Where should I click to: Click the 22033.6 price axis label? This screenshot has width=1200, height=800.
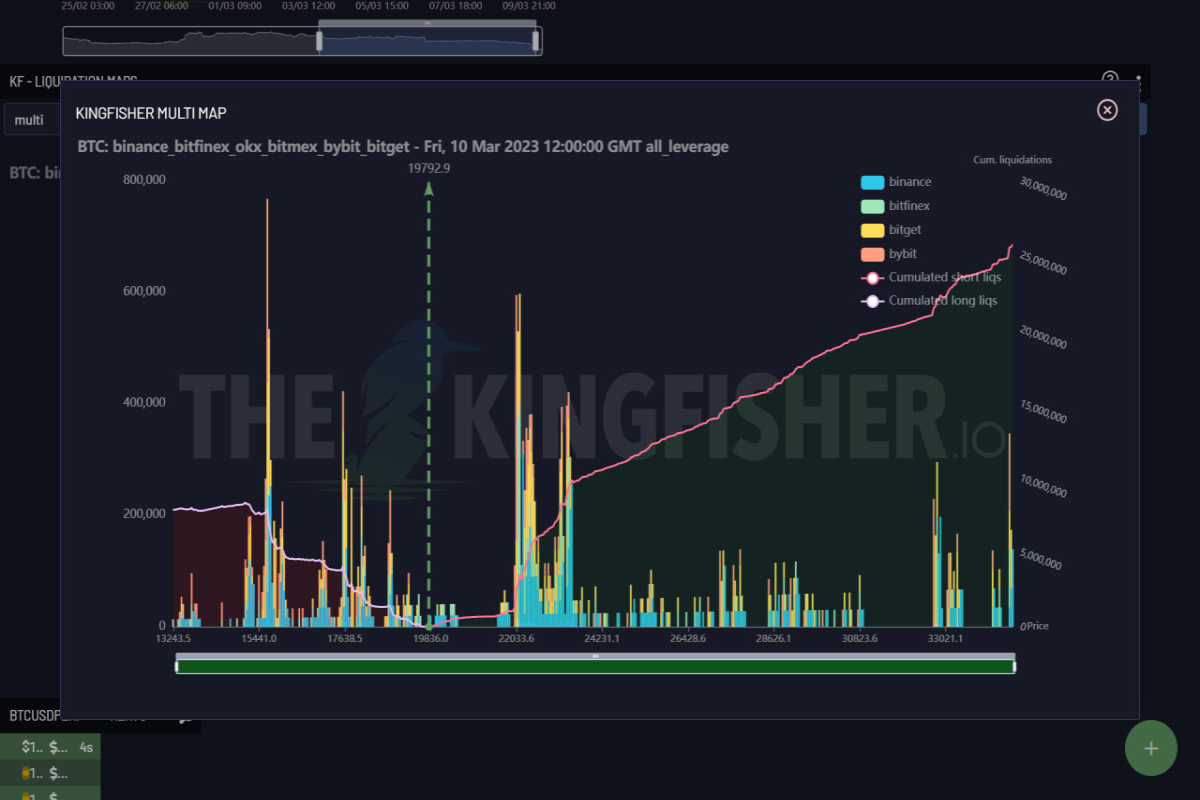click(x=516, y=639)
